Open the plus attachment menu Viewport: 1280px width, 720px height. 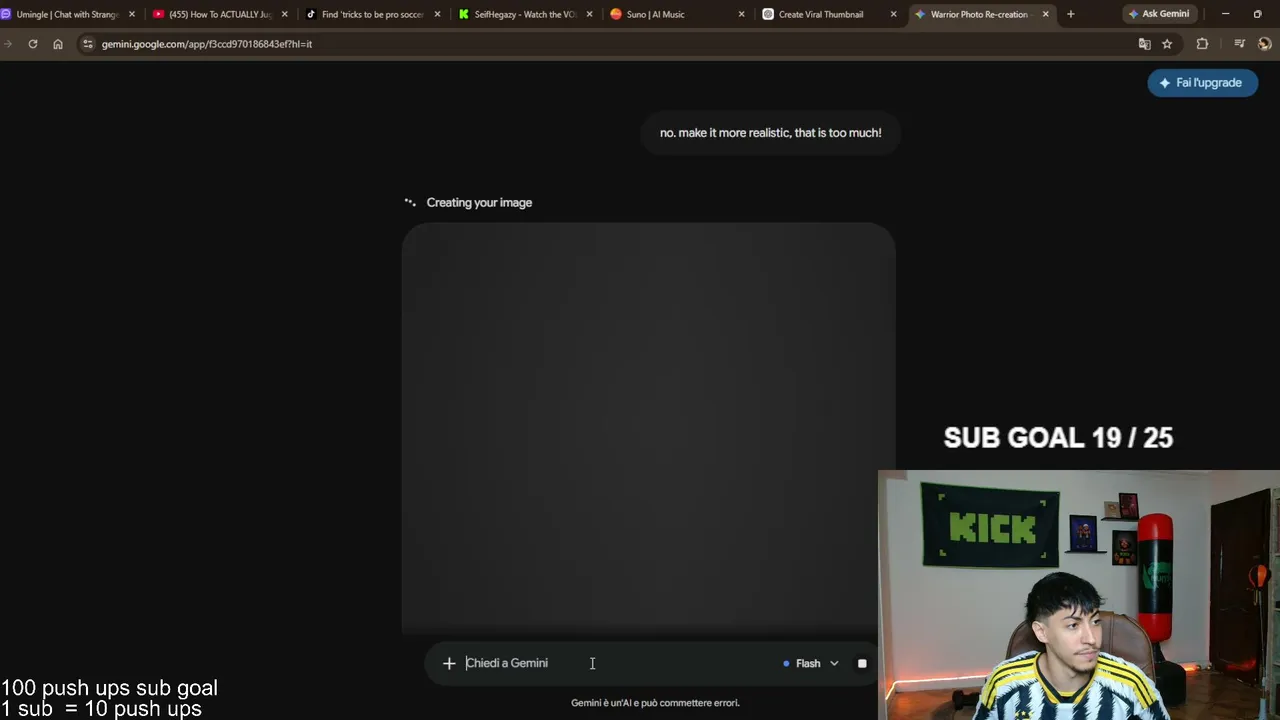click(449, 663)
